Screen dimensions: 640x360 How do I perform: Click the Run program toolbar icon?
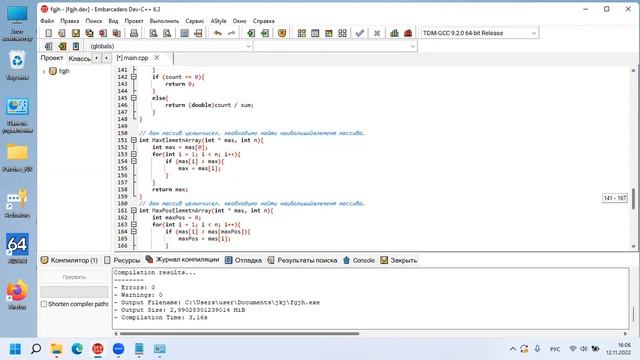coord(315,33)
